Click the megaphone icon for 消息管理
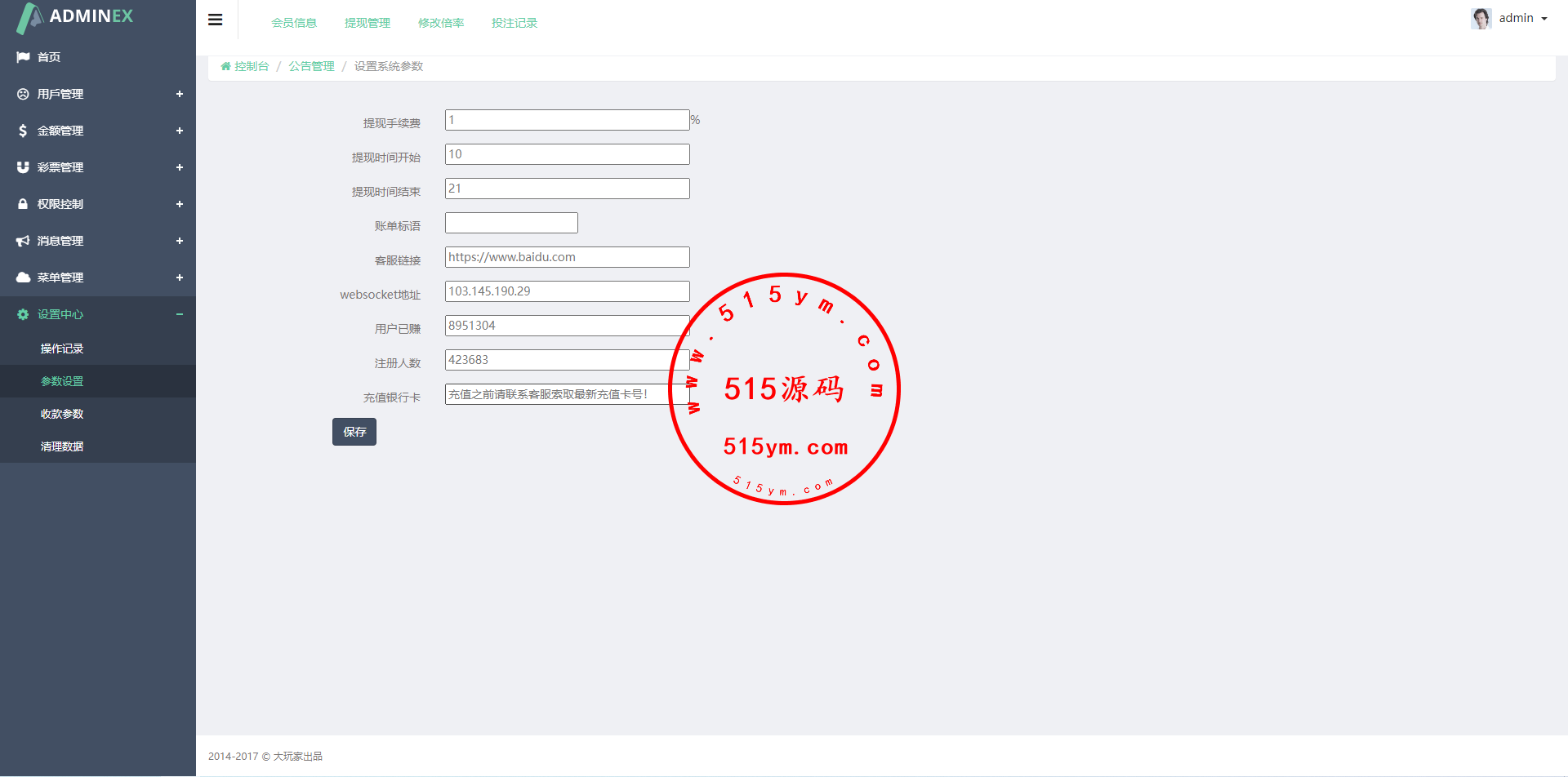Screen dimensions: 1568x777 pyautogui.click(x=23, y=241)
